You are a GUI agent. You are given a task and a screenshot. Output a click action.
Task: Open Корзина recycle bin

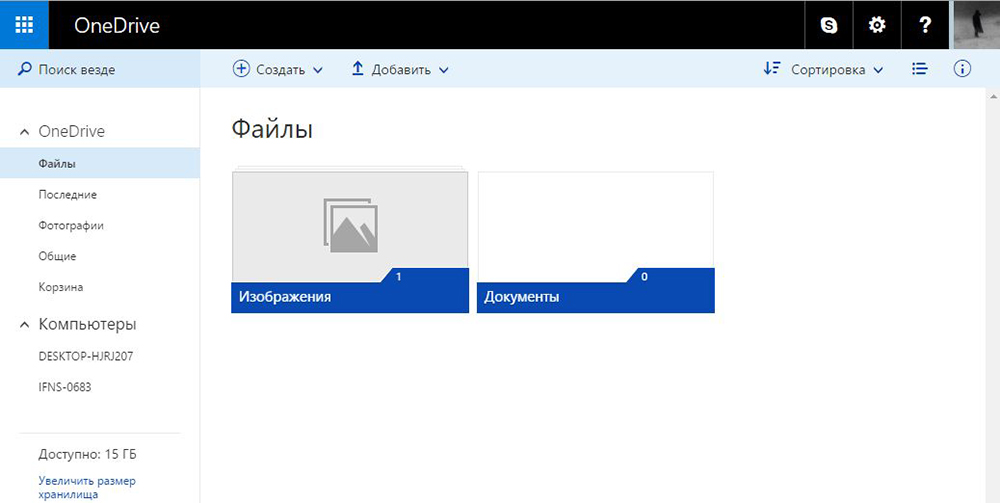[61, 288]
